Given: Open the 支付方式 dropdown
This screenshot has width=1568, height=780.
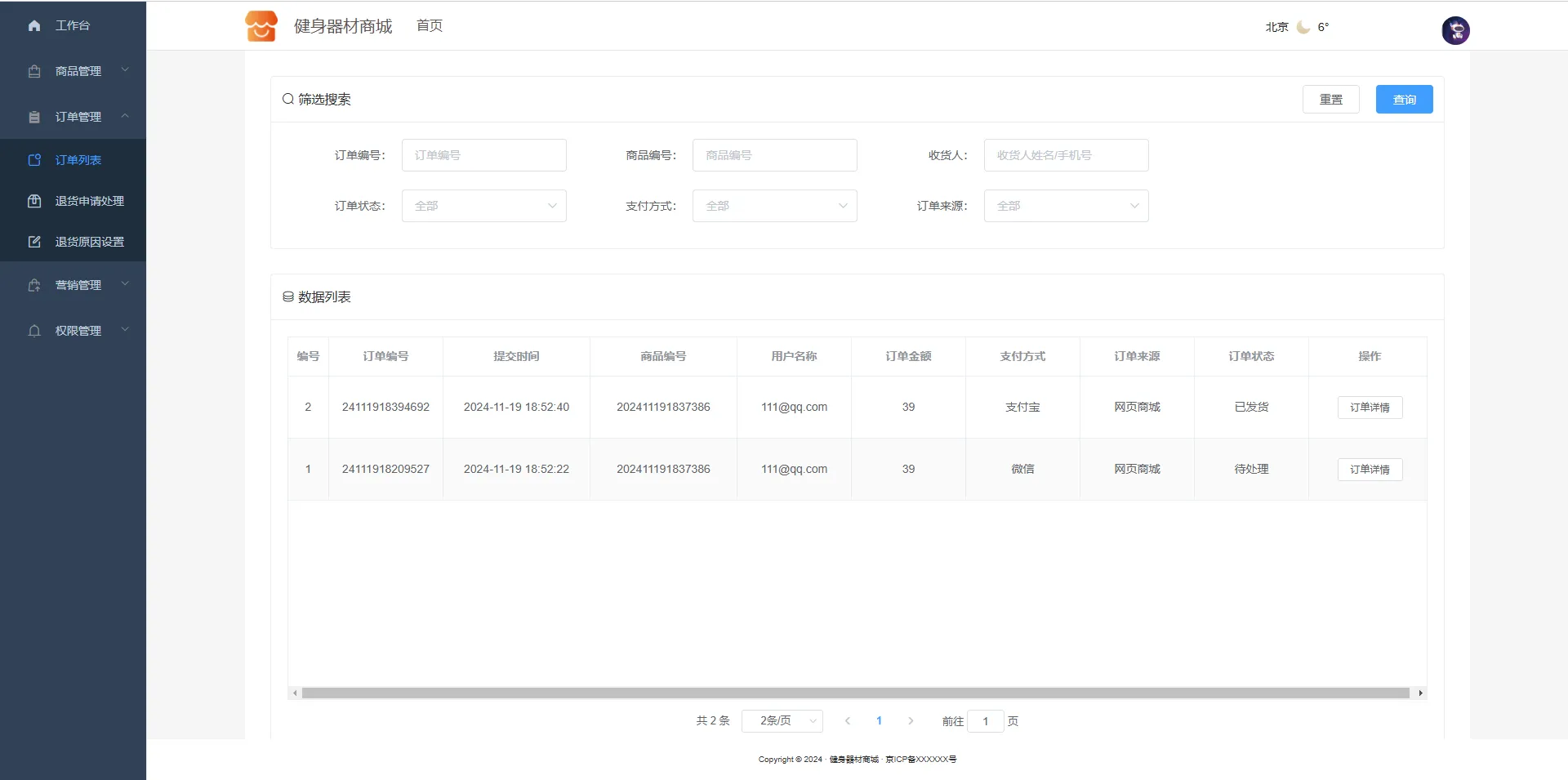Looking at the screenshot, I should (774, 206).
